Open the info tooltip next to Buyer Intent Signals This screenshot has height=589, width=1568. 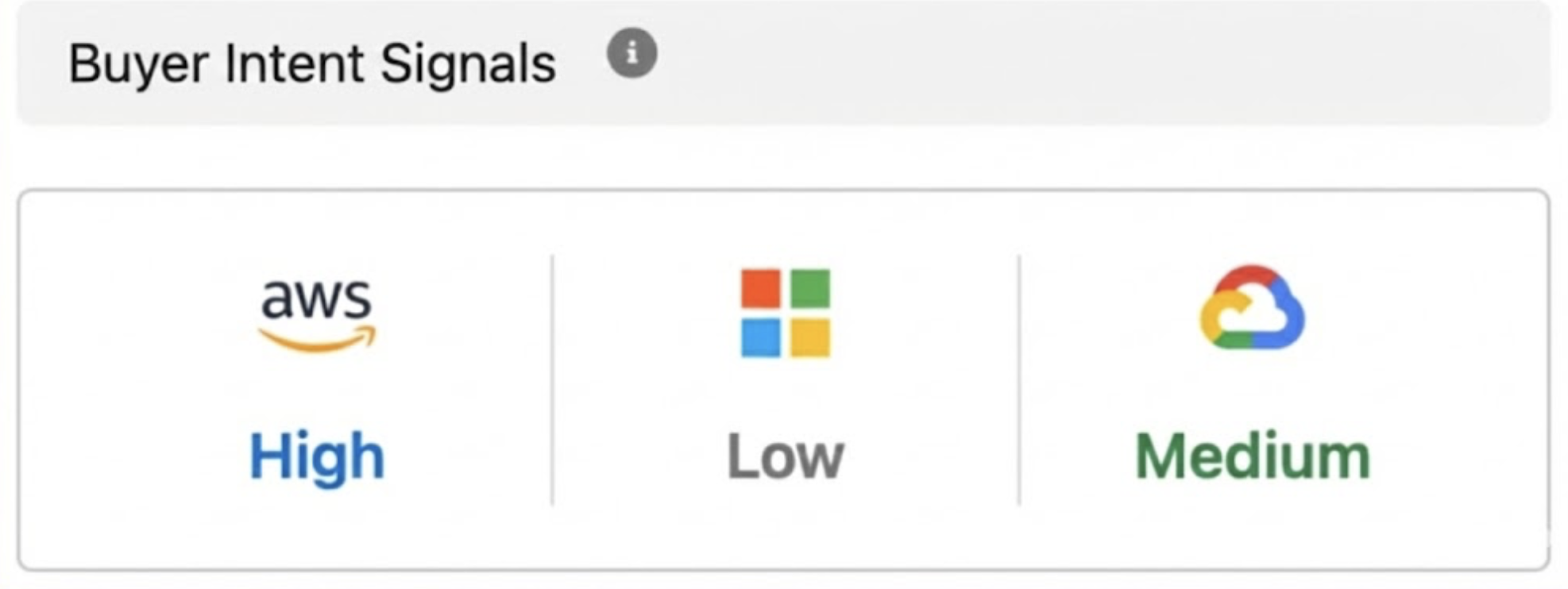tap(631, 54)
